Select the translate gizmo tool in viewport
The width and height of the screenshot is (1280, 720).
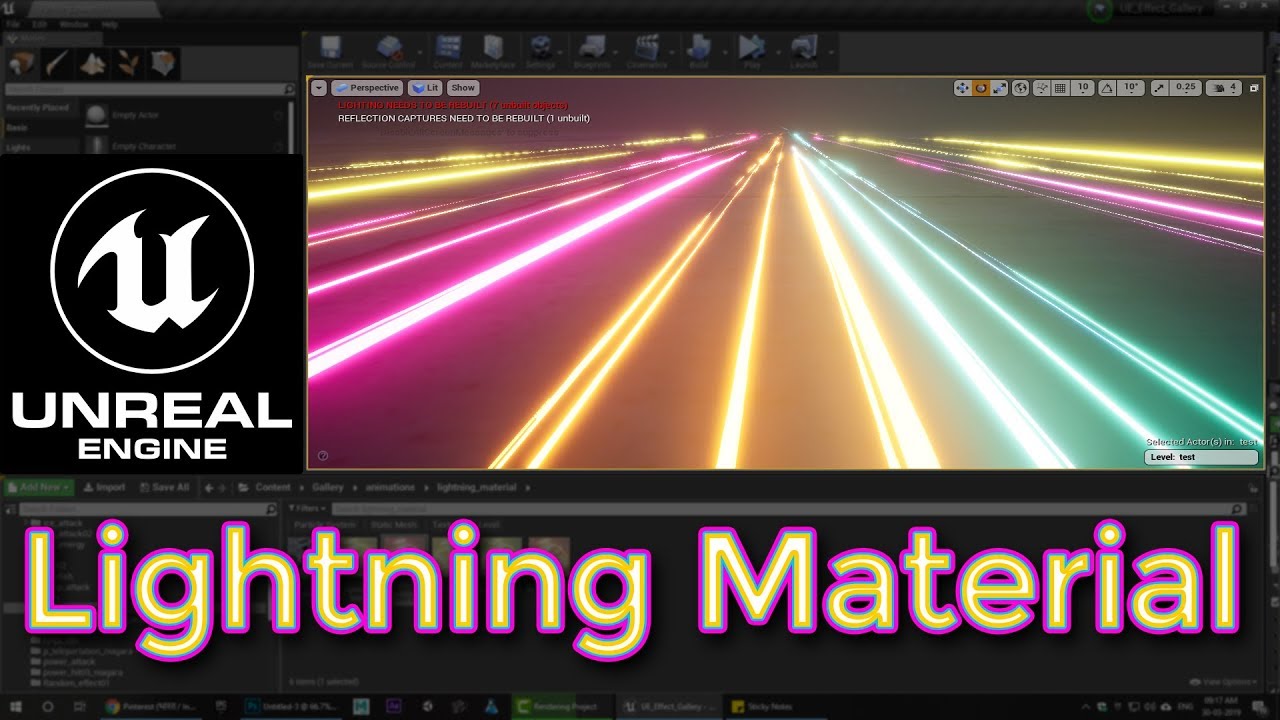pyautogui.click(x=962, y=88)
